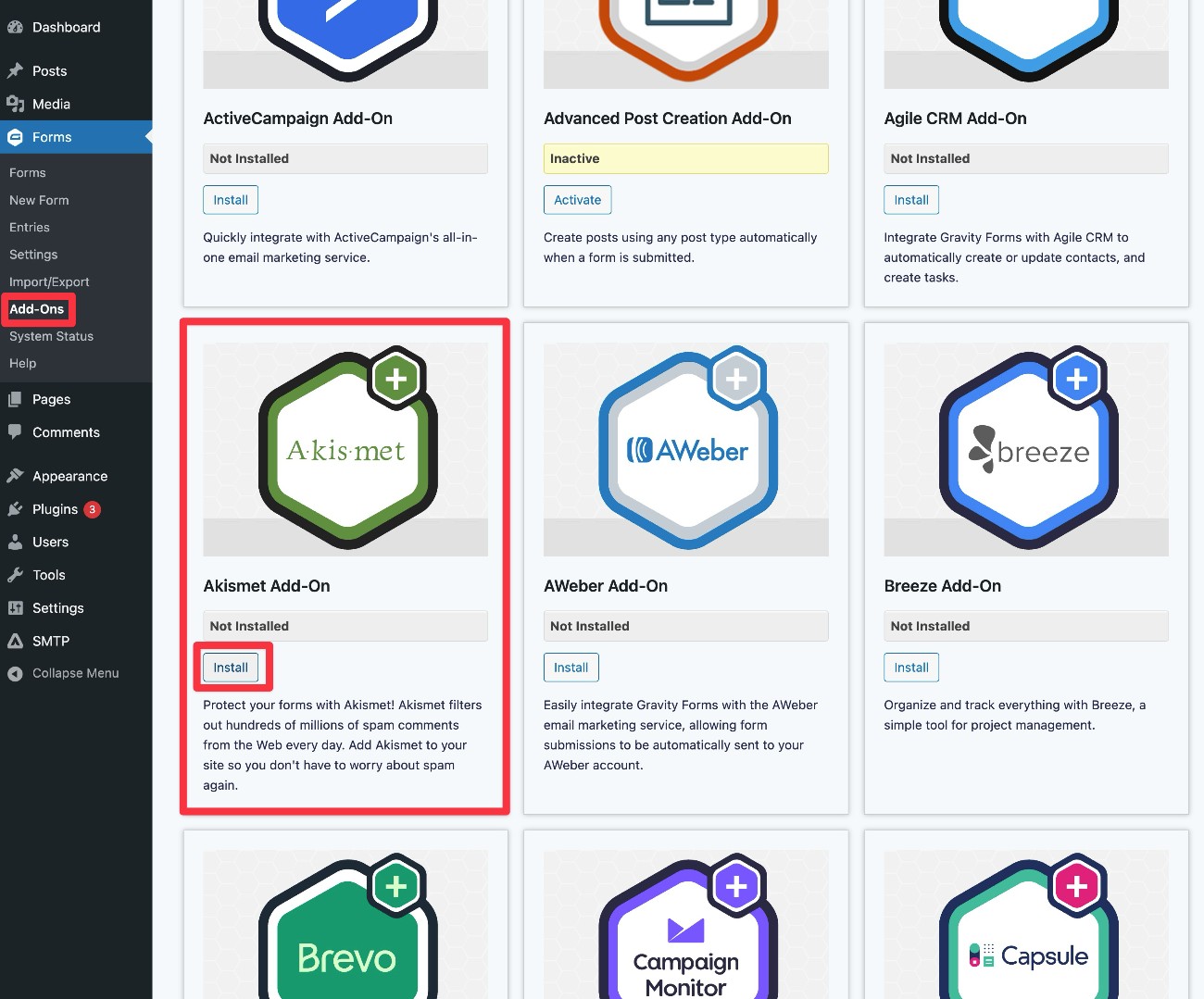The image size is (1204, 999).
Task: Open the Dashboard sidebar icon
Action: [x=16, y=27]
